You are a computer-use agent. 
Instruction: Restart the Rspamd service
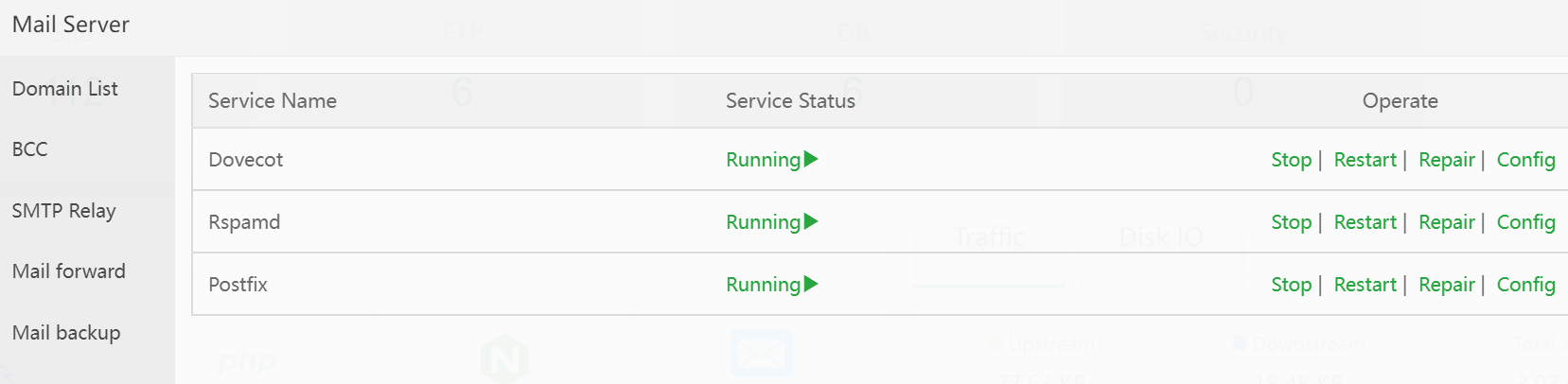click(x=1365, y=222)
